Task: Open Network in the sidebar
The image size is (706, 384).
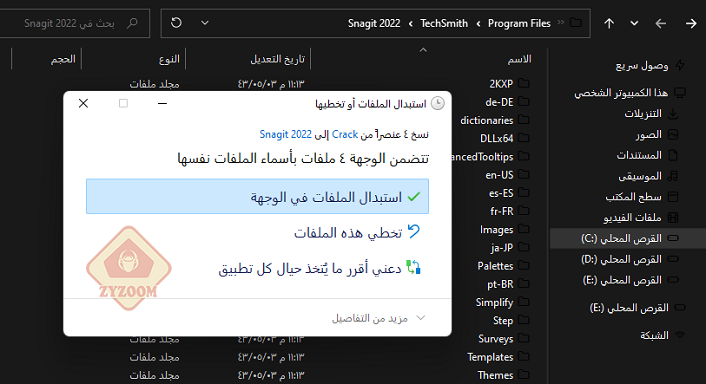Action: pos(654,335)
